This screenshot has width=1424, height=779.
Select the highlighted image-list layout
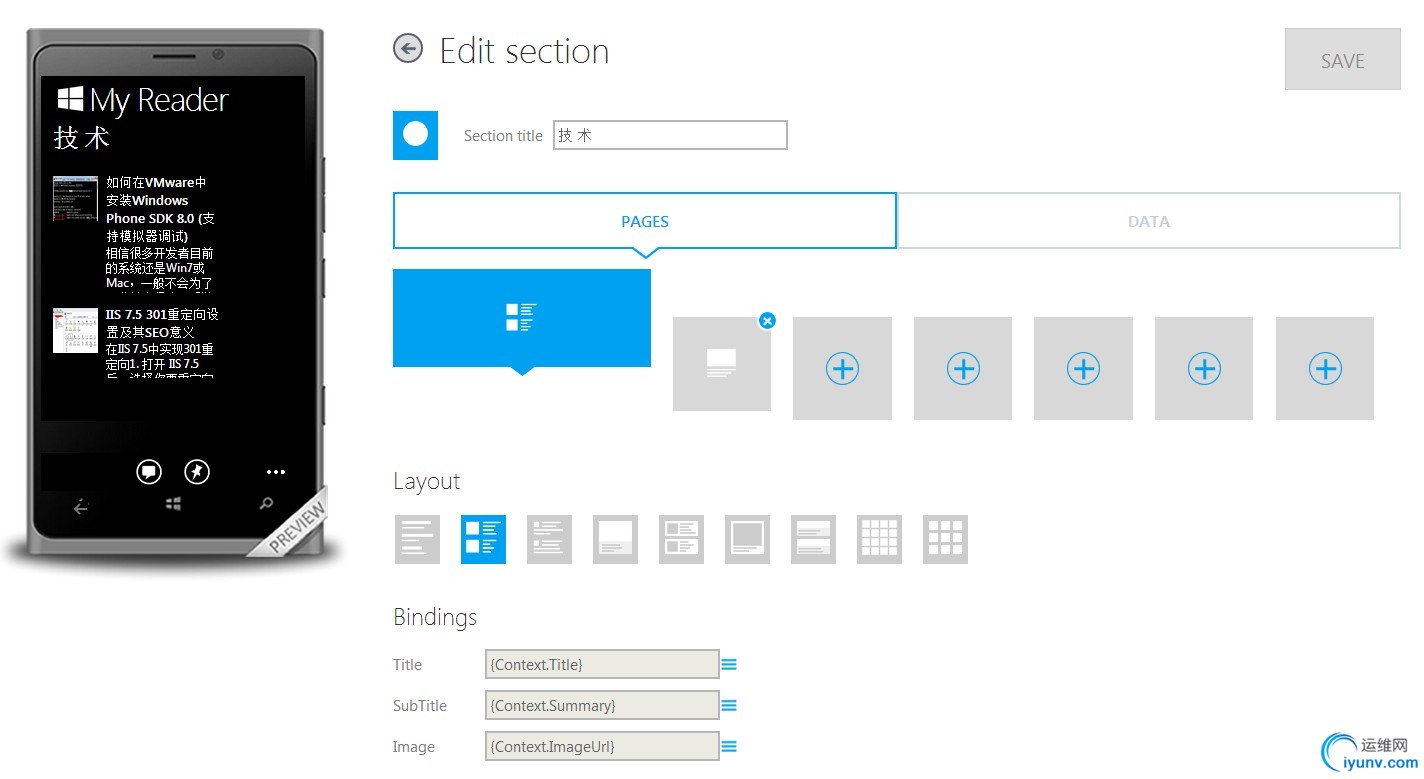[483, 539]
